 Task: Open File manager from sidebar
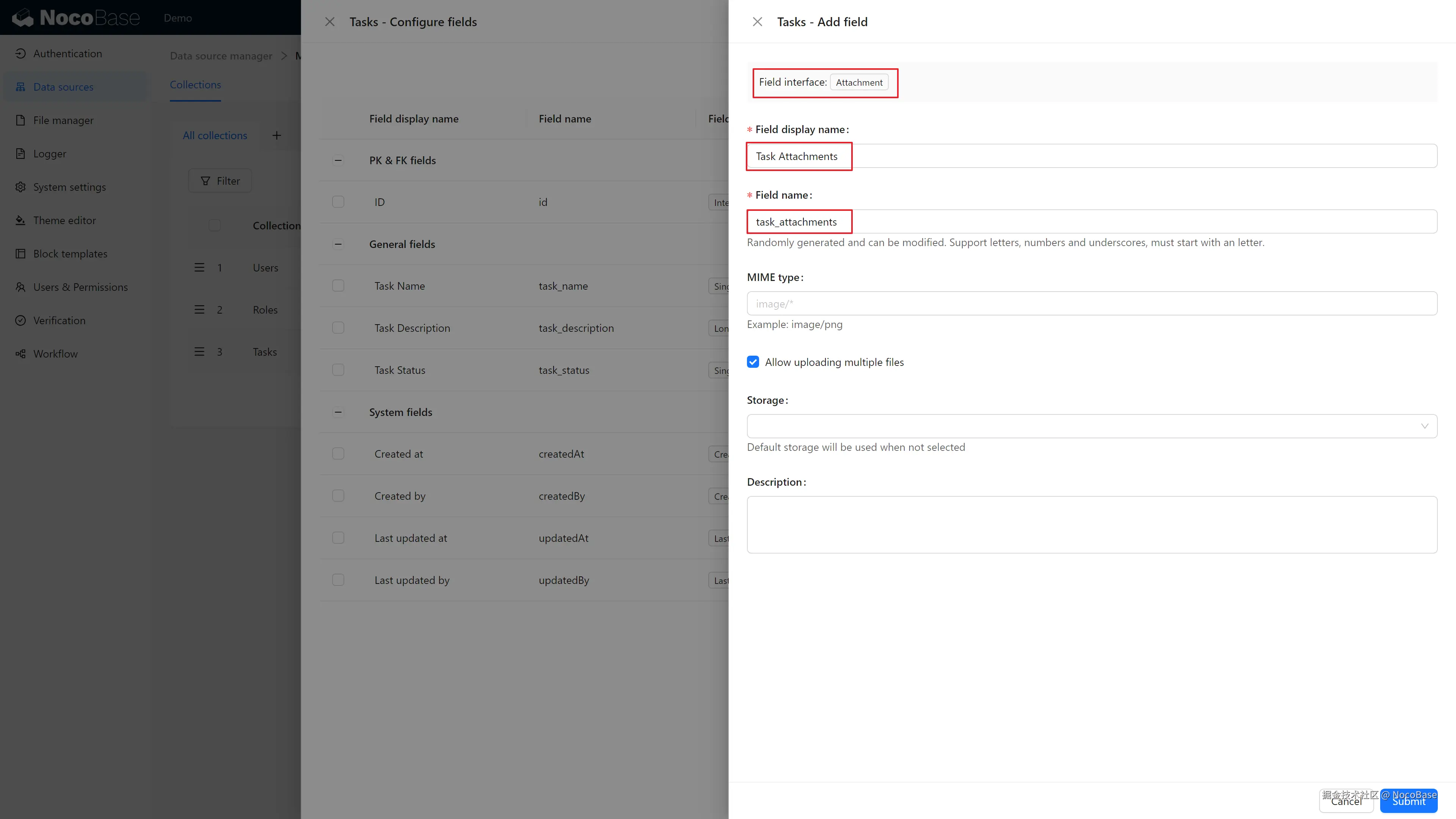point(63,121)
